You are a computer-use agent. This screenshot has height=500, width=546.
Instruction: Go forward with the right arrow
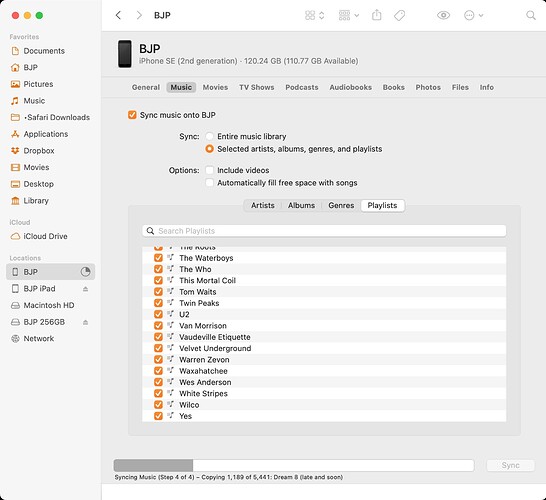(139, 15)
